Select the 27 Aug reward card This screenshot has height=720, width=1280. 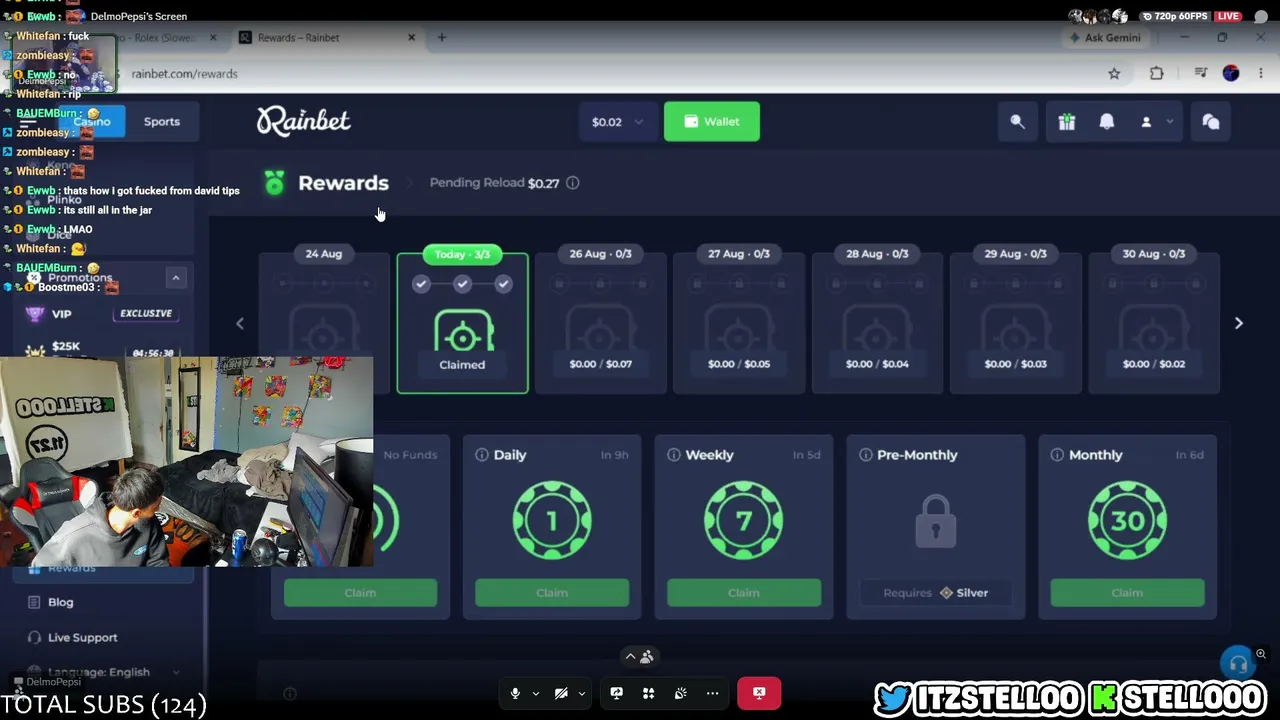point(739,323)
